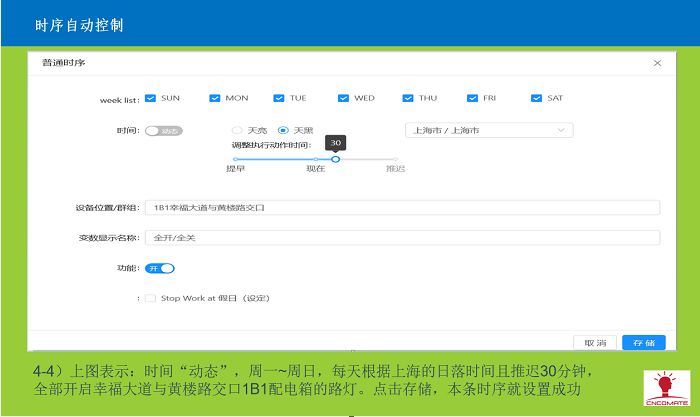This screenshot has width=700, height=417.
Task: Enable Stop Work at 假日 checkbox
Action: coord(150,298)
